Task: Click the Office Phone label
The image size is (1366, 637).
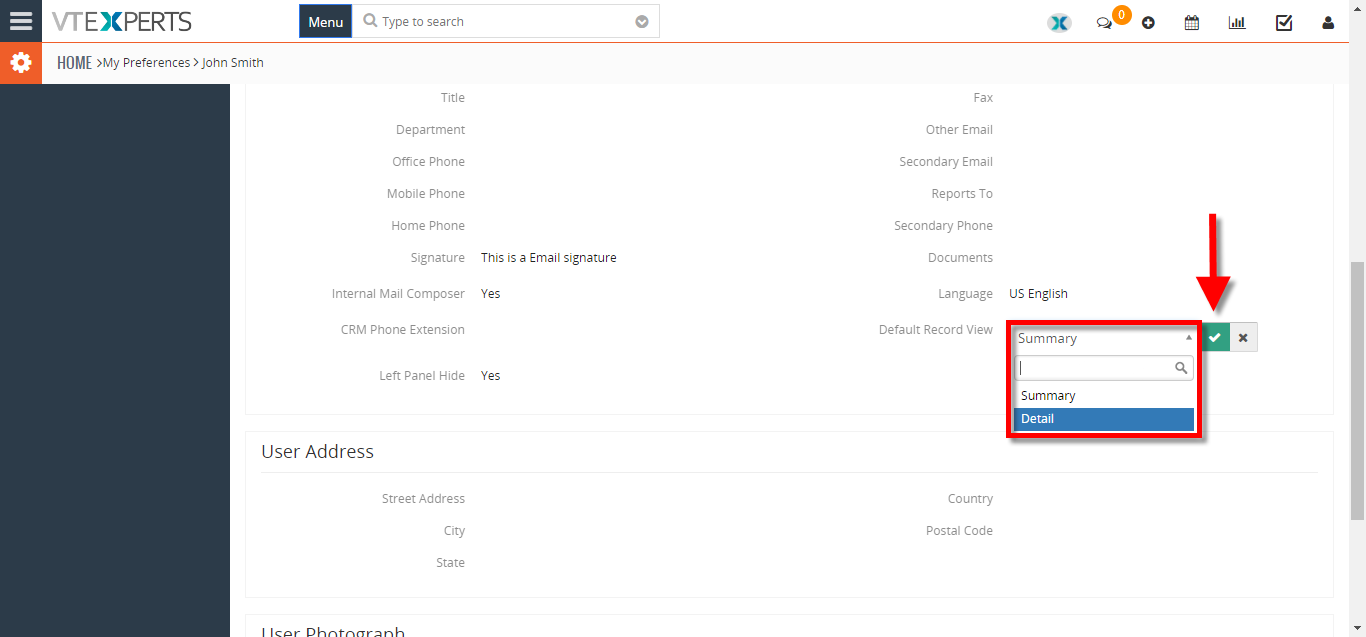Action: point(429,162)
